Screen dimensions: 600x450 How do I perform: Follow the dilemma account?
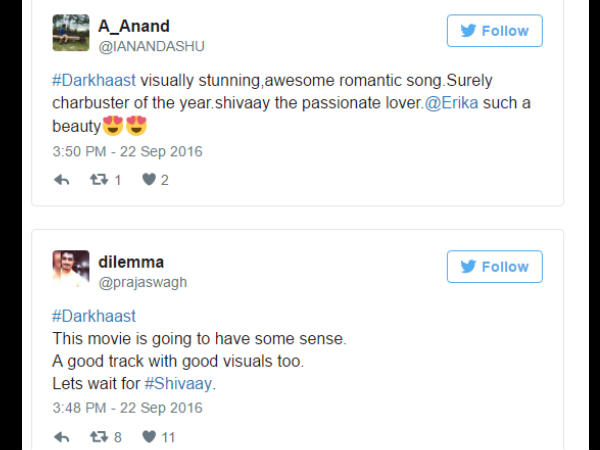(x=494, y=267)
